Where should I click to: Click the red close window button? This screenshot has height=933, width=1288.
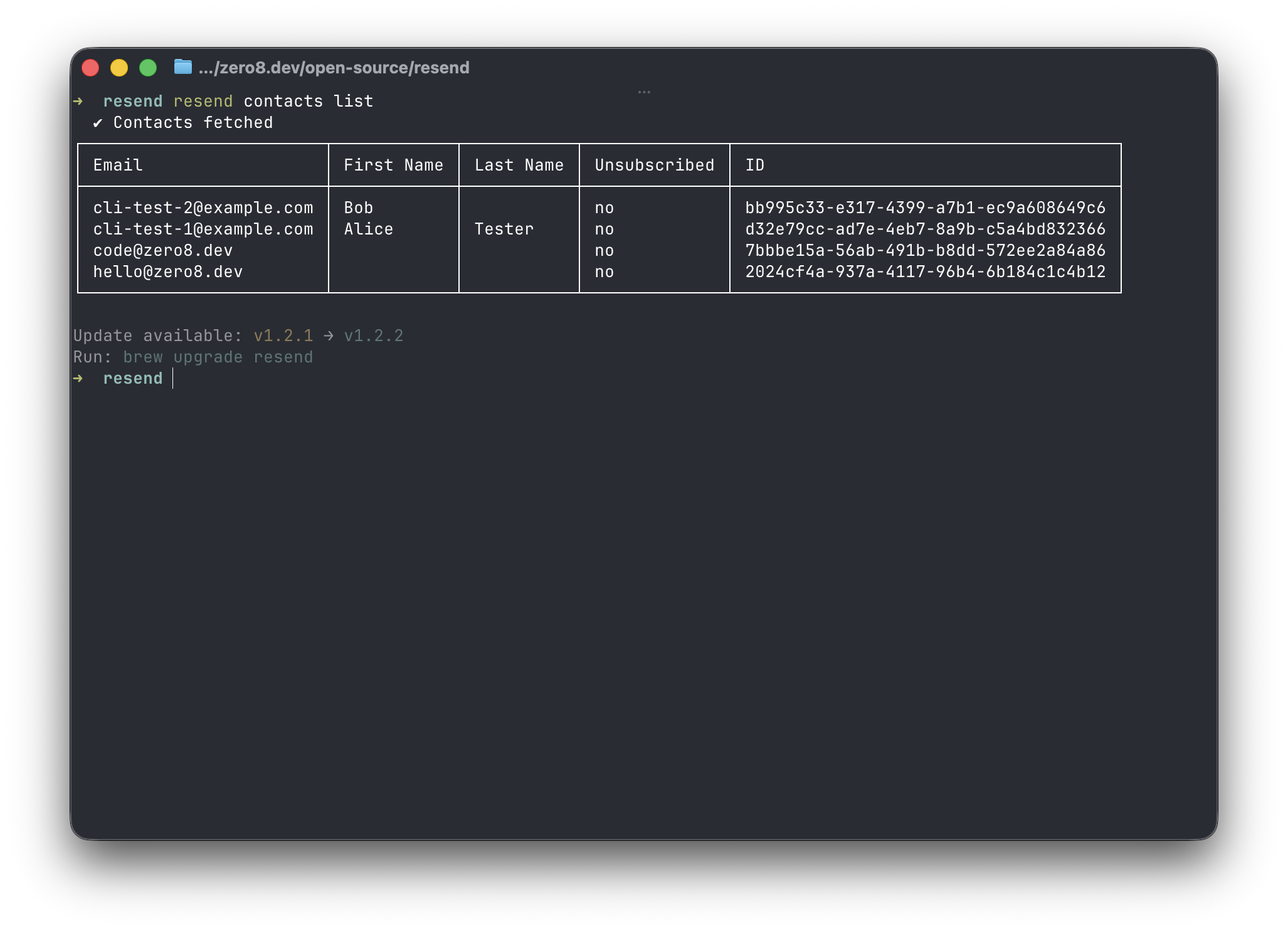[x=90, y=68]
